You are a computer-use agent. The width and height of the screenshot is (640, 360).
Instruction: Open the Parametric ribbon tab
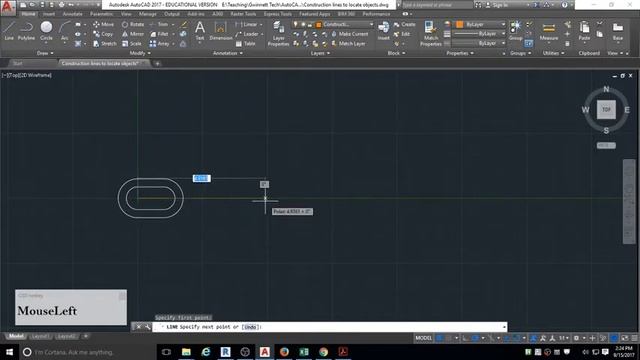(101, 14)
